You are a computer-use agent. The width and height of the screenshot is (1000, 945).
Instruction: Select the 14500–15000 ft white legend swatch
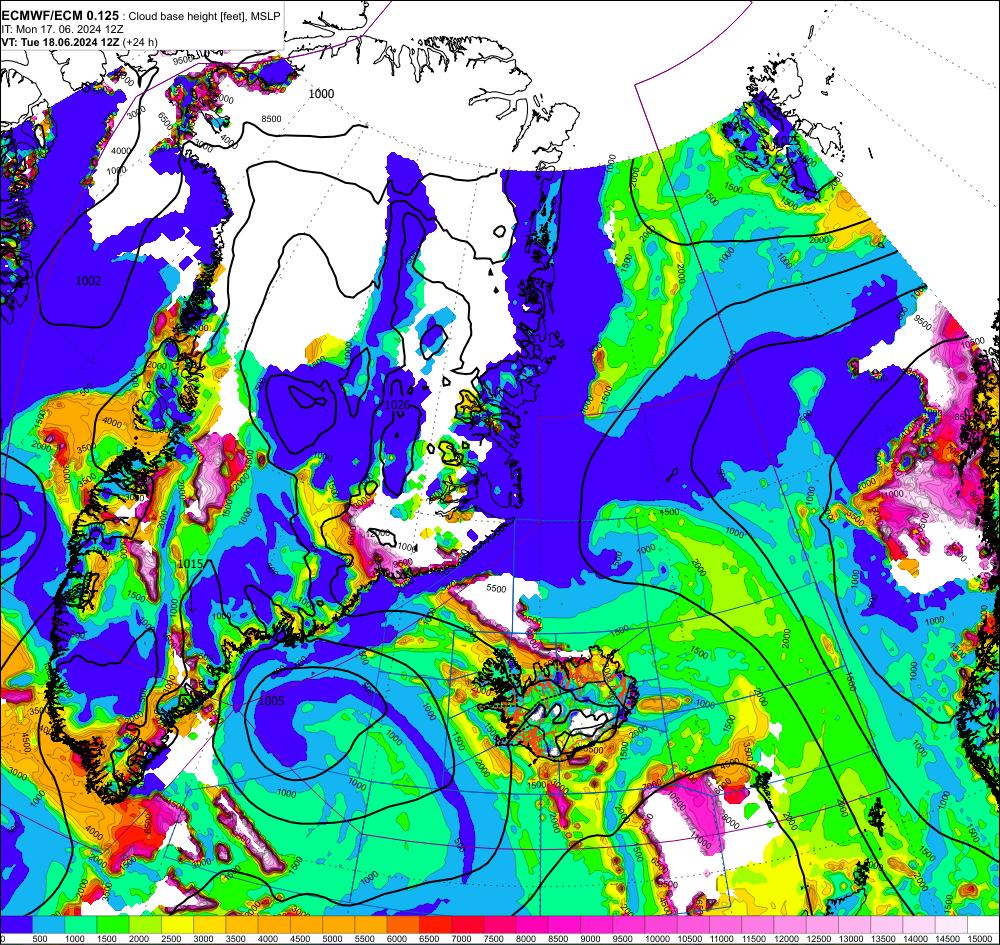click(951, 925)
